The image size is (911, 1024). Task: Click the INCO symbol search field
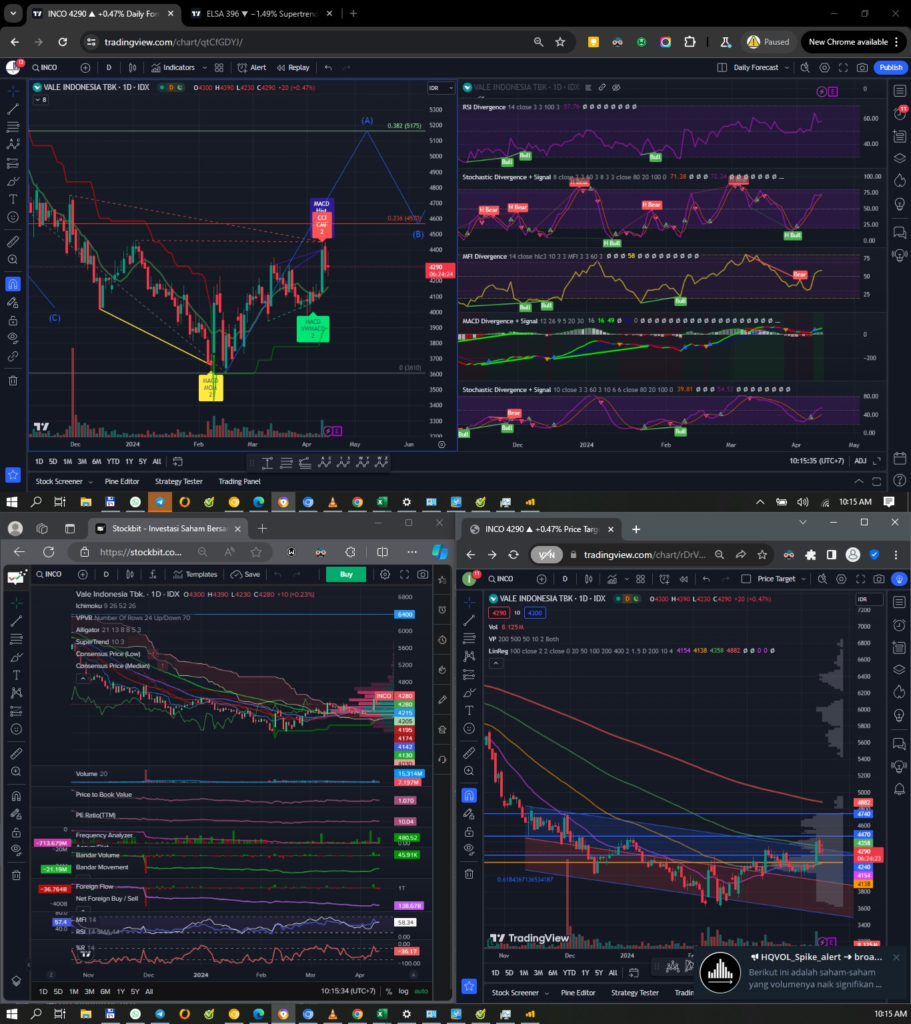(x=47, y=67)
